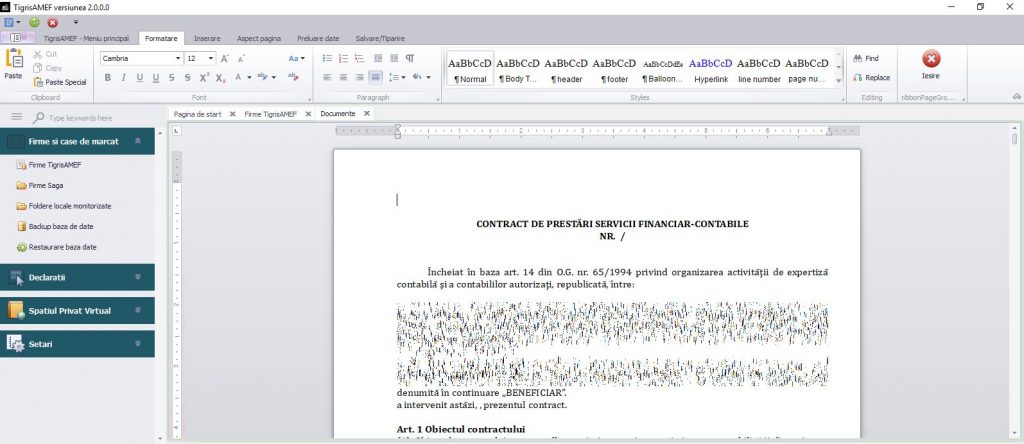Click the red X icon in quick access
Screen dimensions: 1024x444
tap(53, 22)
